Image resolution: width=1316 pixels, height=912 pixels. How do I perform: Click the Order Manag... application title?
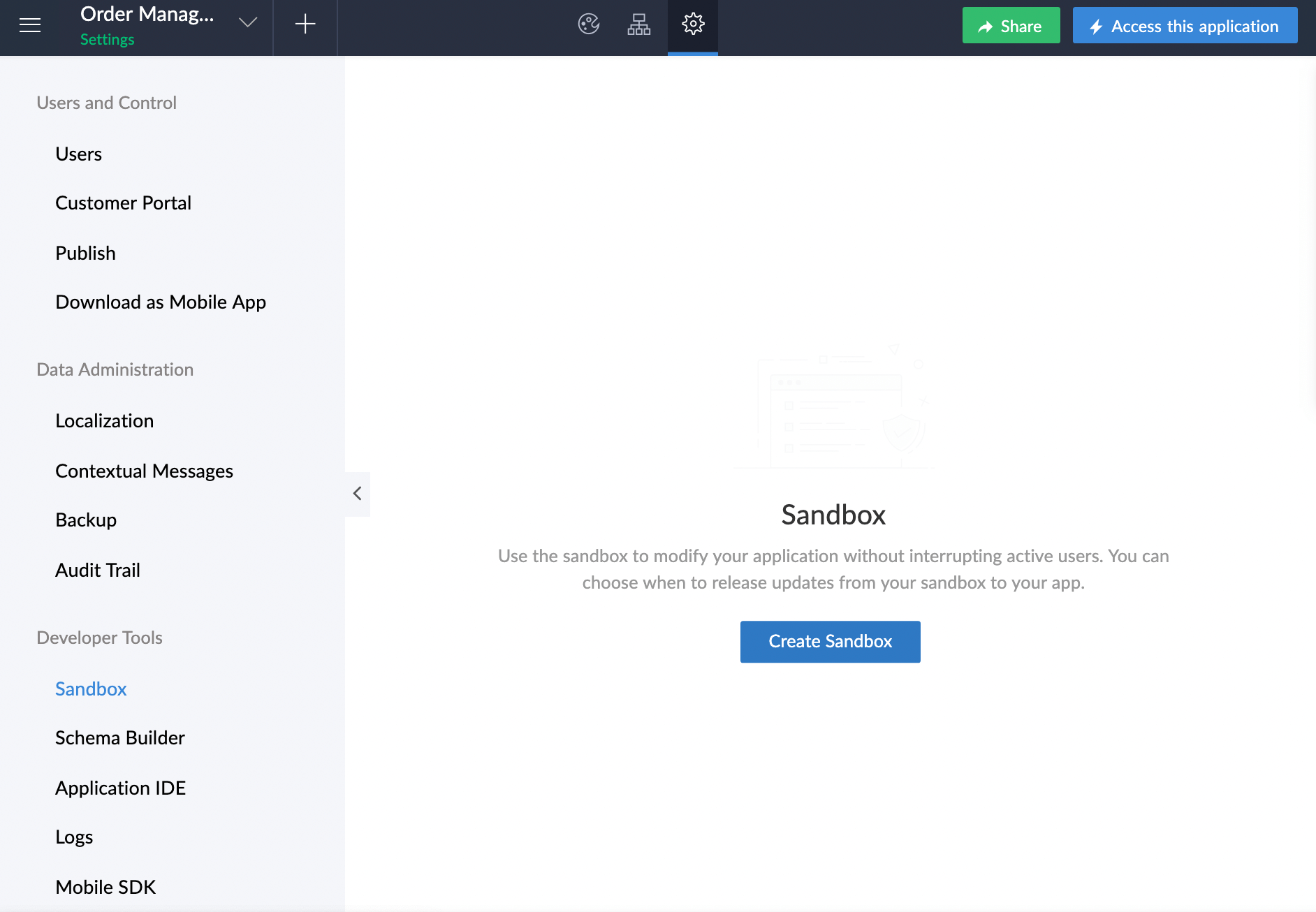(x=147, y=14)
